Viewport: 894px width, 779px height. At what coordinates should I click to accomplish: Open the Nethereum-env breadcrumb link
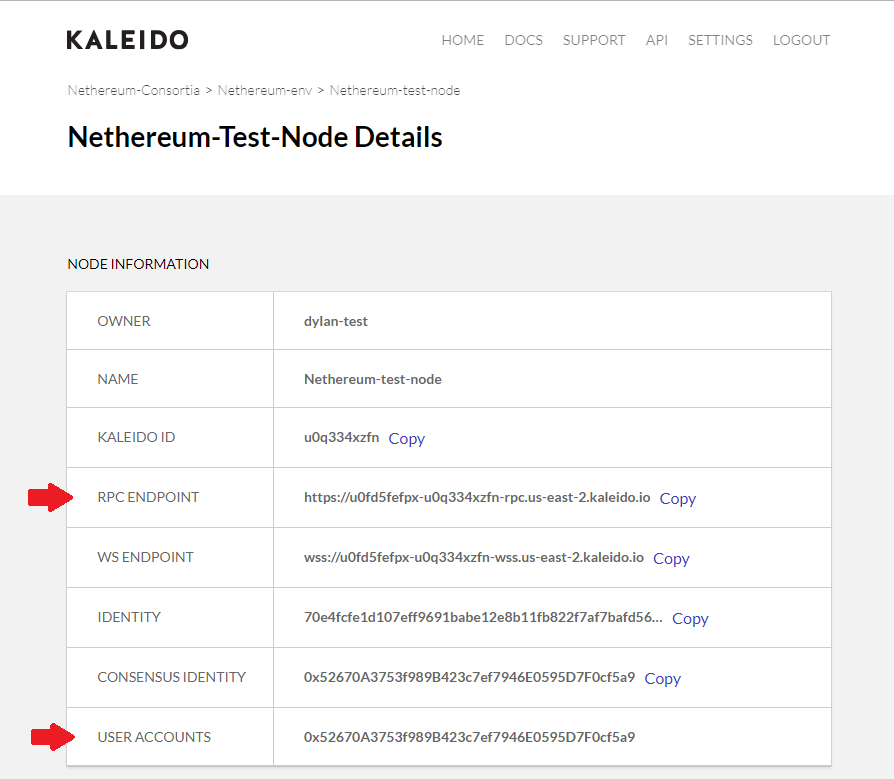(265, 90)
